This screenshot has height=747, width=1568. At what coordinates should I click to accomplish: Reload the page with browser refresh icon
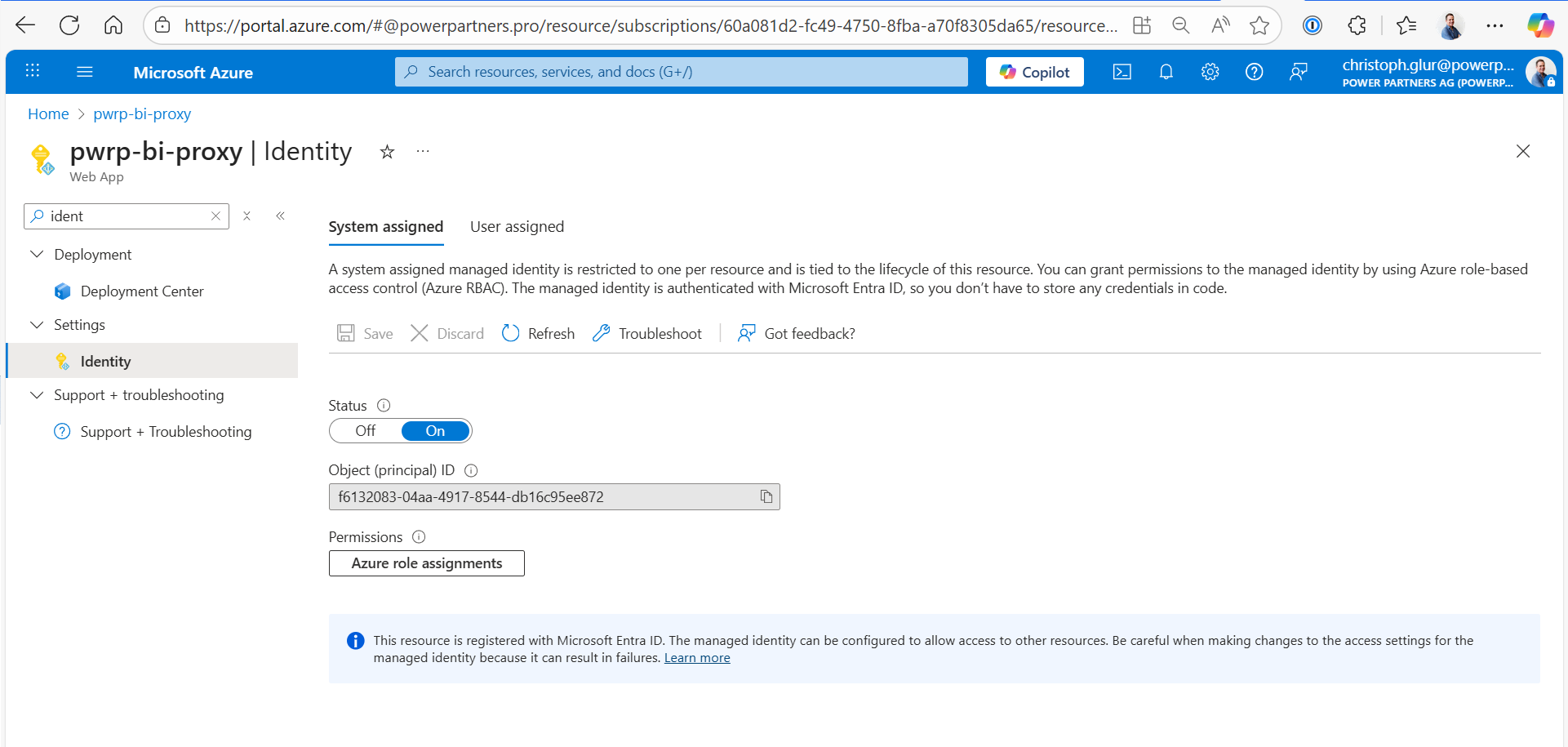[x=69, y=25]
